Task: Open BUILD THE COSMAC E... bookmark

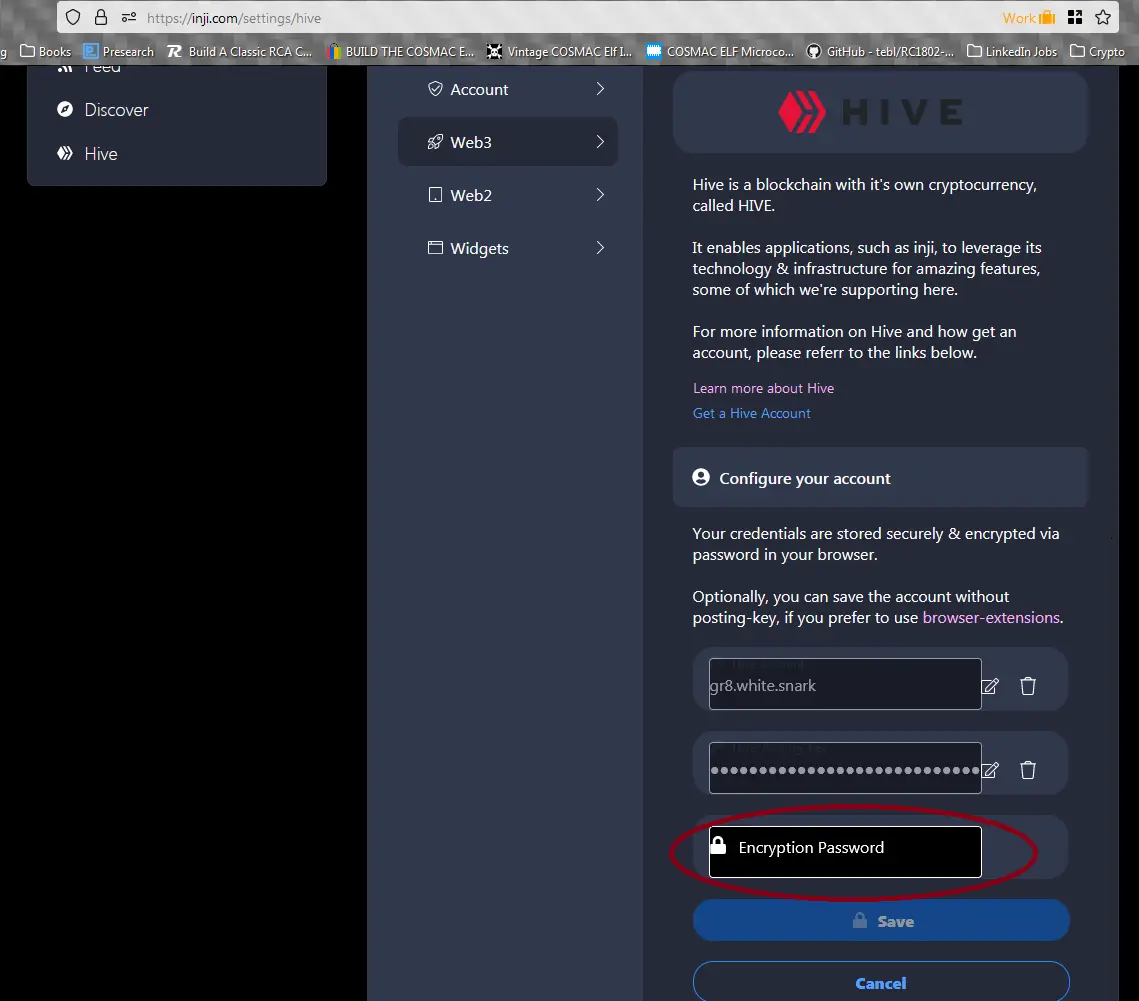Action: point(400,52)
